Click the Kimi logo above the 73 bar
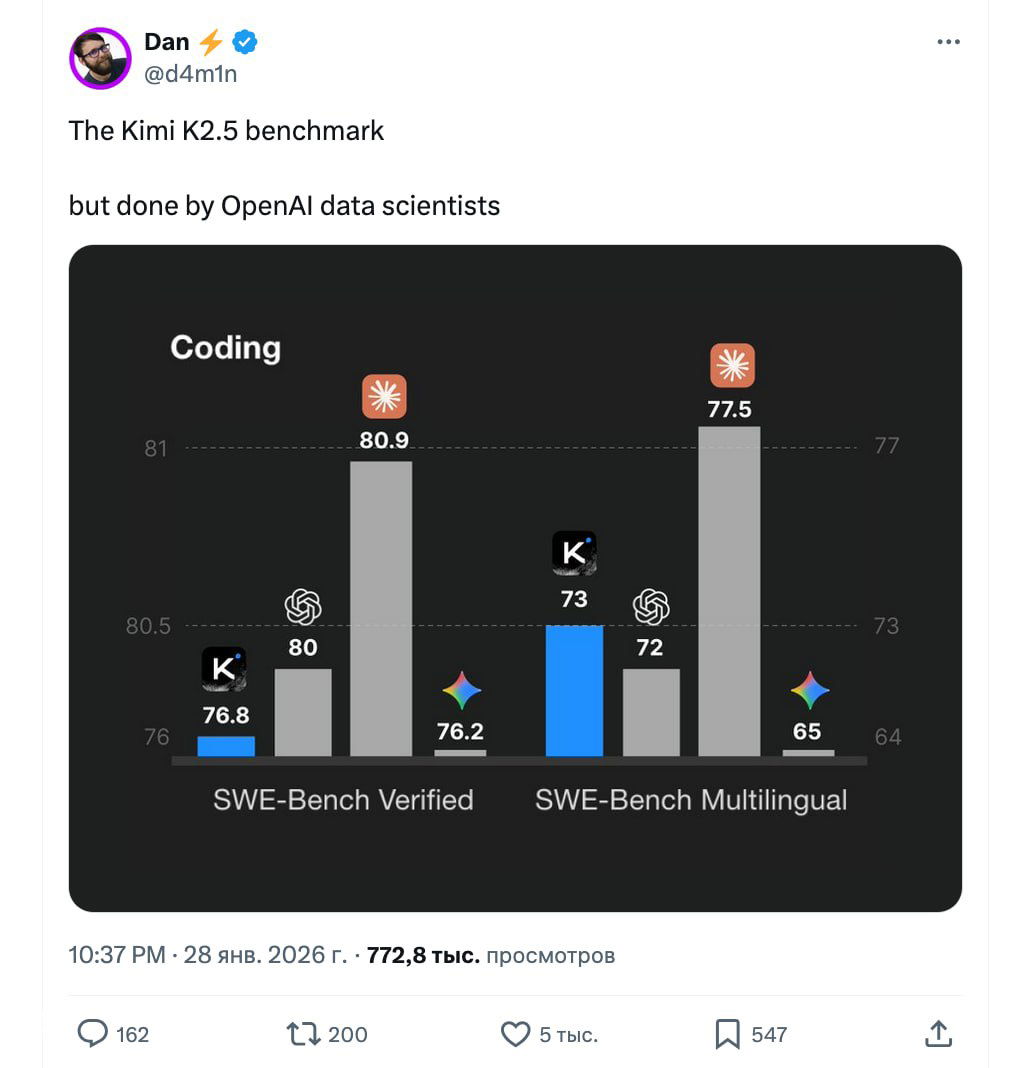Image resolution: width=1018 pixels, height=1068 pixels. pyautogui.click(x=574, y=553)
